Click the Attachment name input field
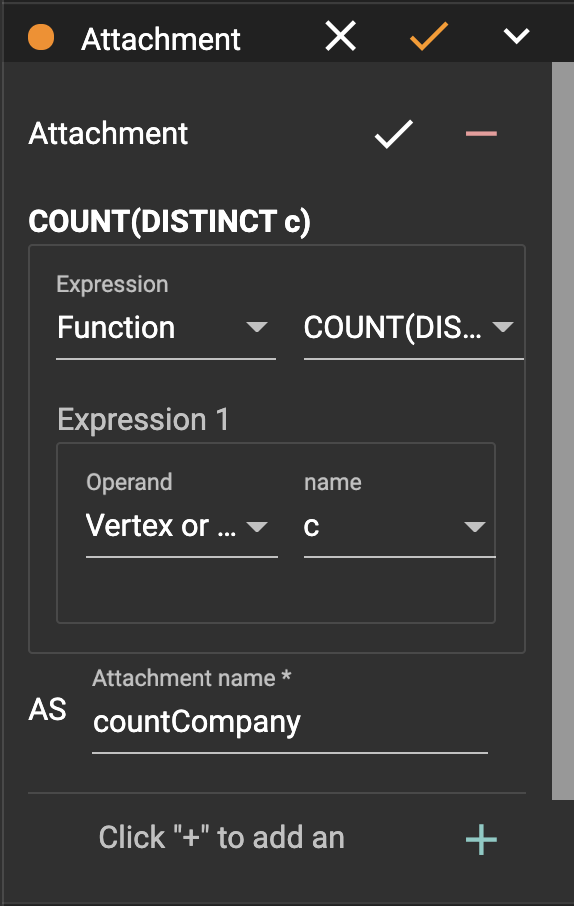The image size is (574, 906). [290, 722]
